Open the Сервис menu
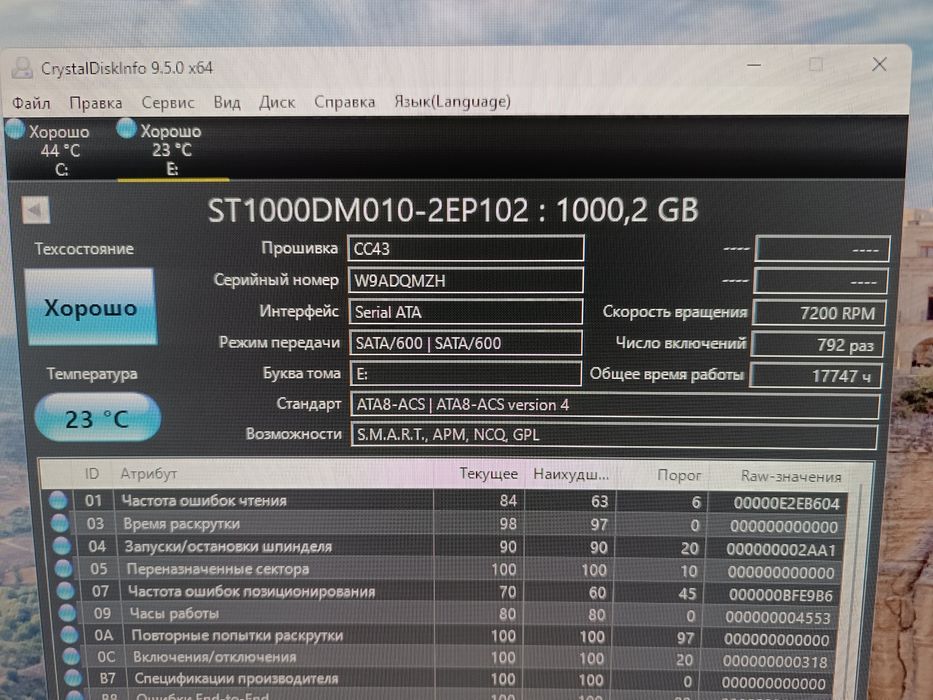 point(168,102)
